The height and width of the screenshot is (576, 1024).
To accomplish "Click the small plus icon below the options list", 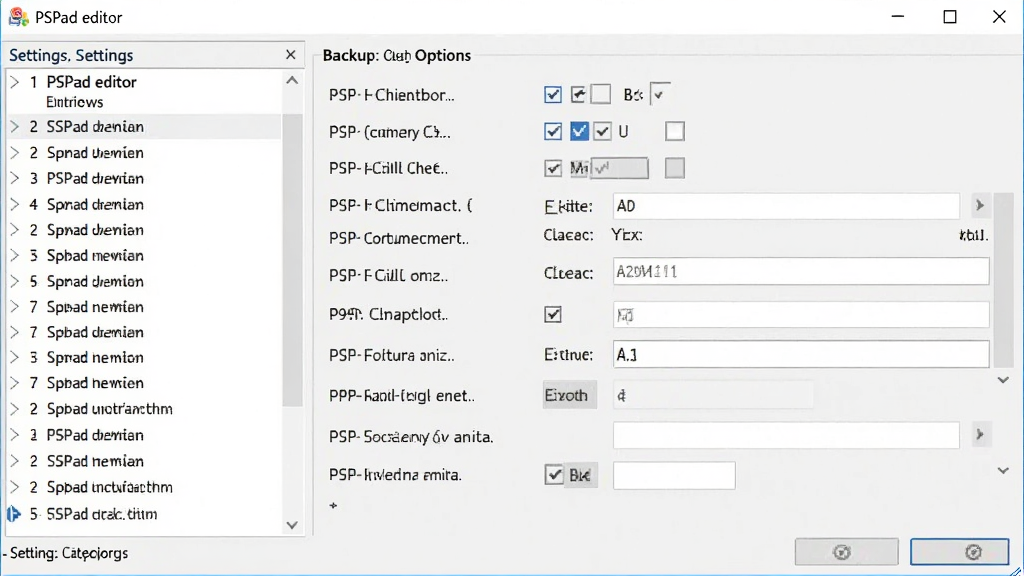I will pyautogui.click(x=334, y=505).
